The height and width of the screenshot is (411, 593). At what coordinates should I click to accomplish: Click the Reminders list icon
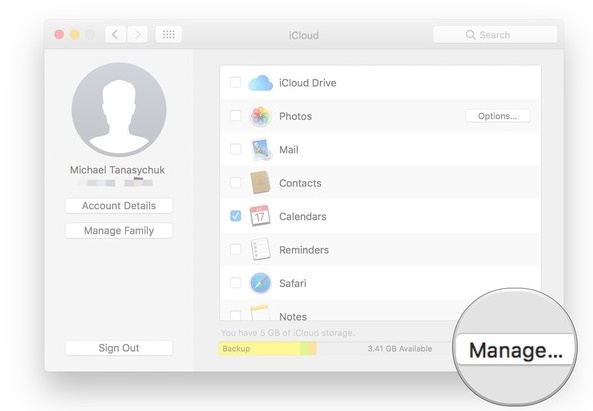(x=260, y=249)
